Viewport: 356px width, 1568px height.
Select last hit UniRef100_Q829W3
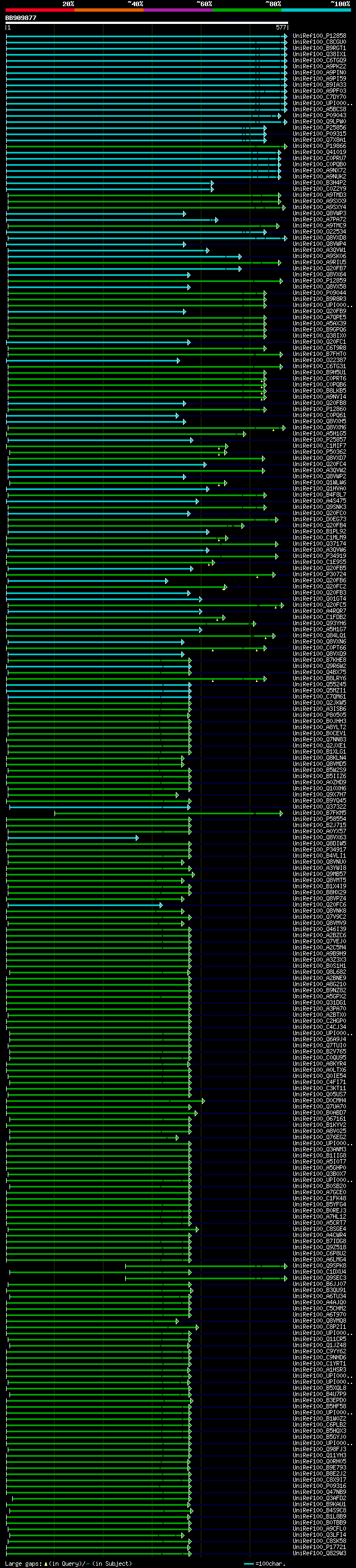click(x=319, y=1554)
